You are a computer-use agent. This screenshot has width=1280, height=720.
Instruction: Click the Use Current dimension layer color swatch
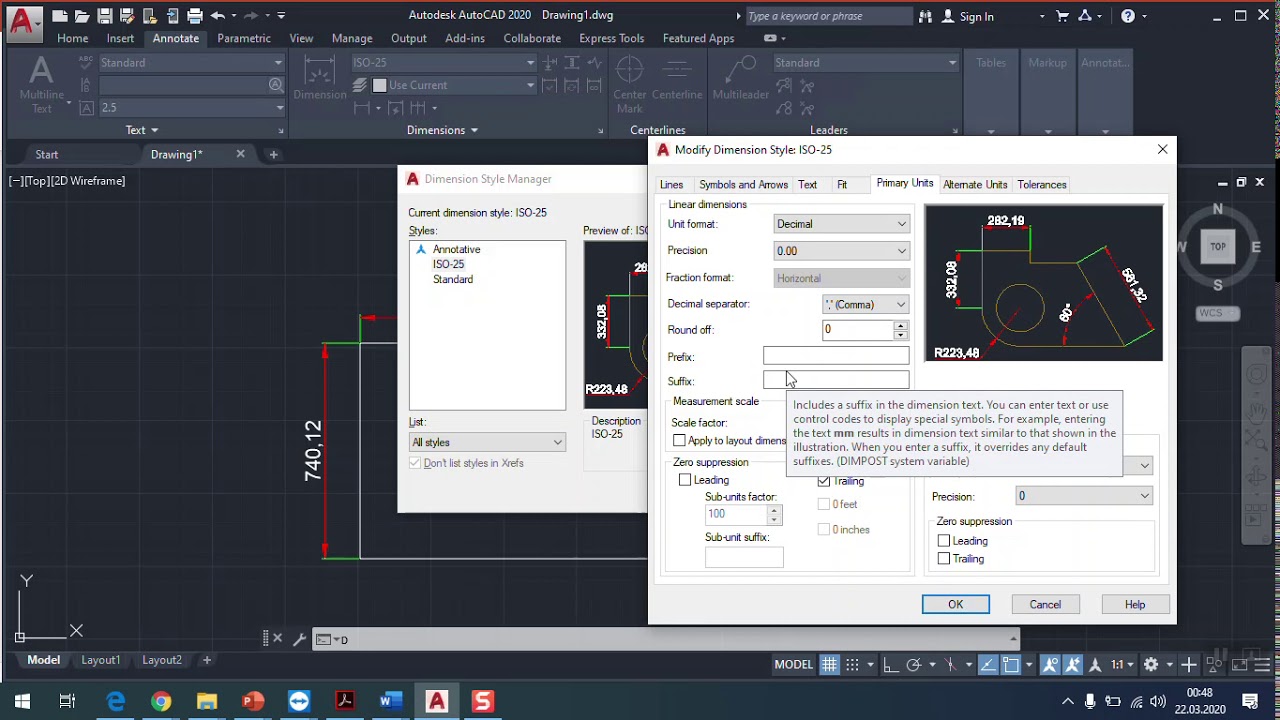pyautogui.click(x=379, y=85)
